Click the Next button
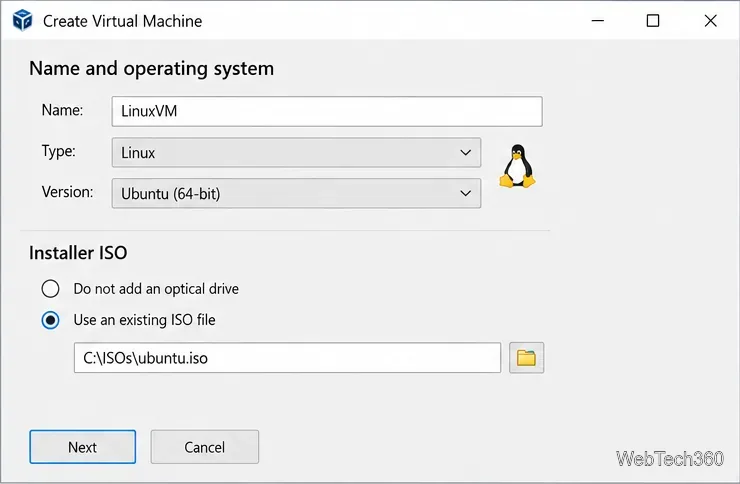Viewport: 740px width, 484px height. [83, 447]
